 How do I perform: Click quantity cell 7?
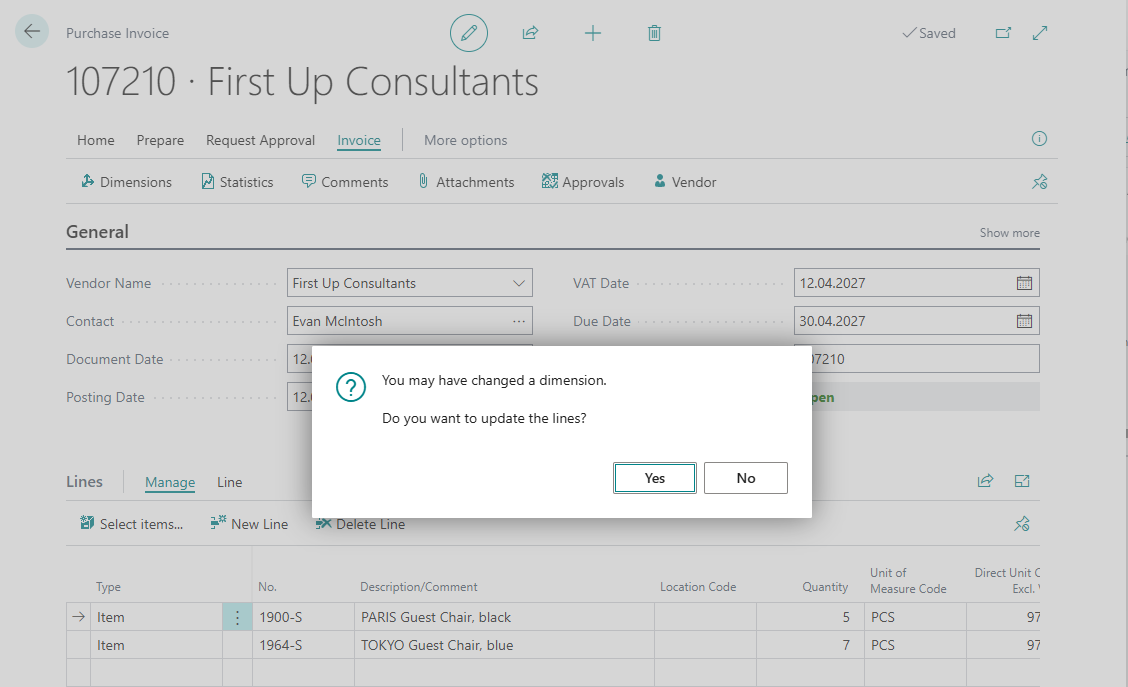tap(810, 645)
